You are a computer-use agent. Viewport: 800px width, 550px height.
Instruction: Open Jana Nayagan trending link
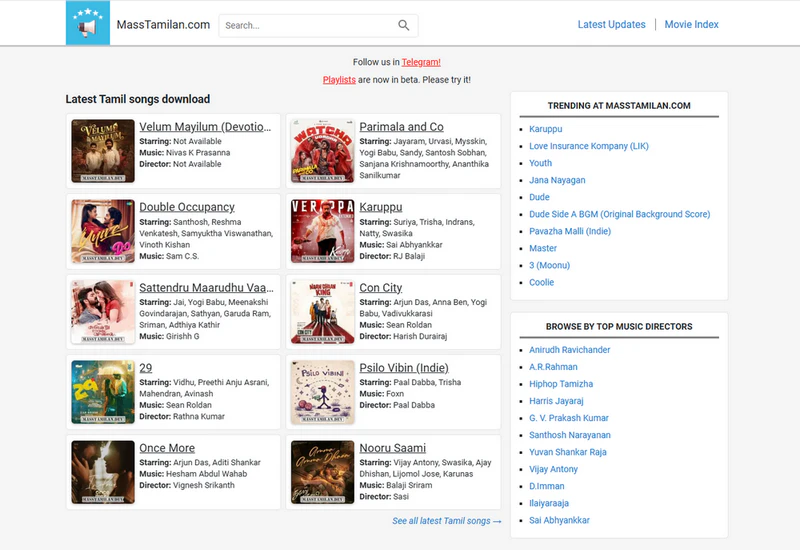[557, 180]
